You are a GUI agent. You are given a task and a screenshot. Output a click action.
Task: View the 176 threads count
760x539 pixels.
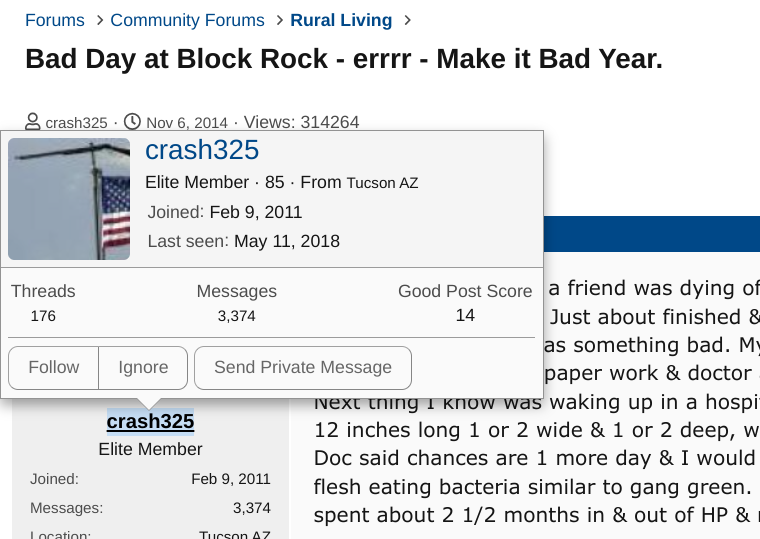coord(43,316)
